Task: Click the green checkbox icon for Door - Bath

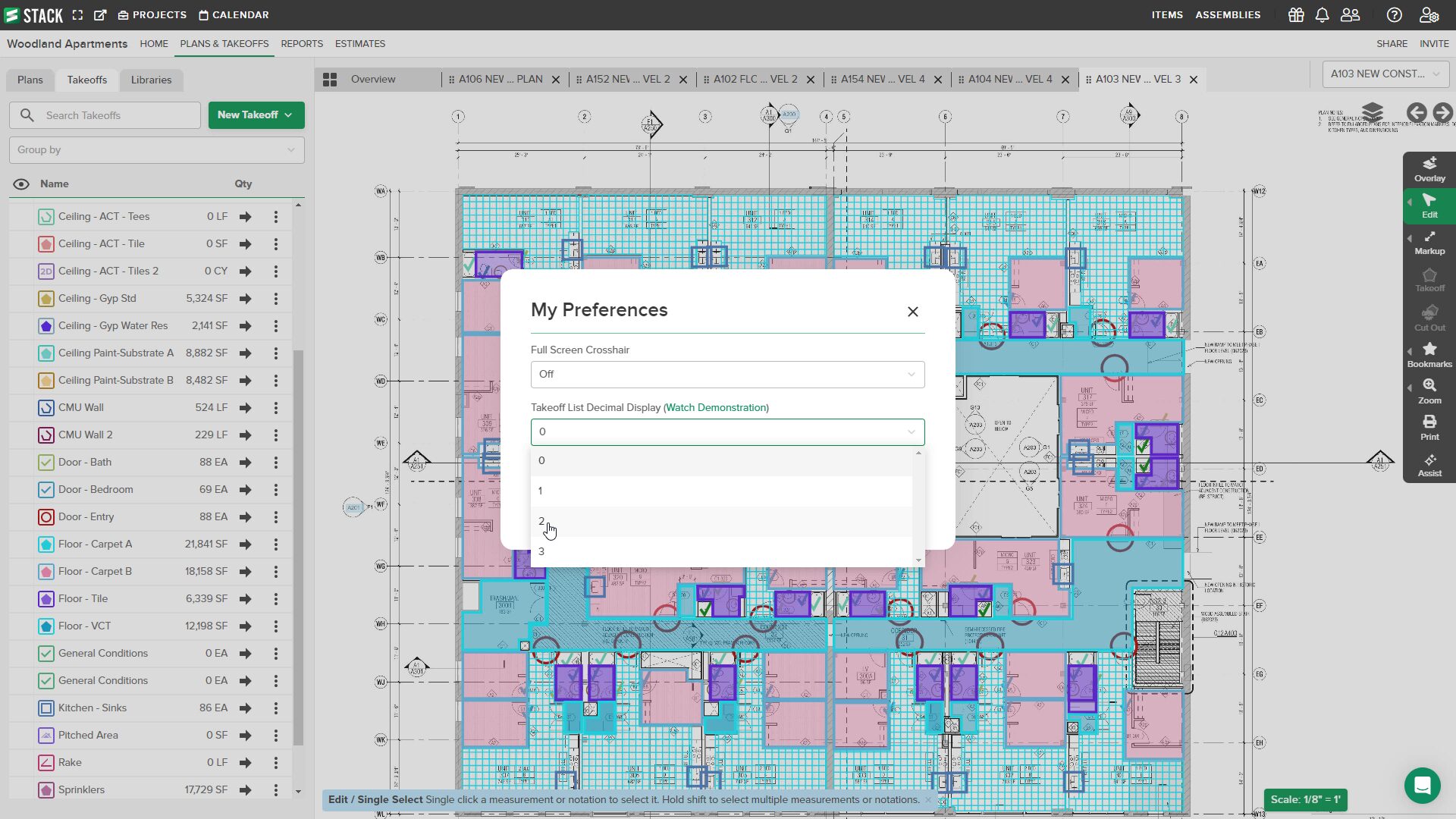Action: coord(46,462)
